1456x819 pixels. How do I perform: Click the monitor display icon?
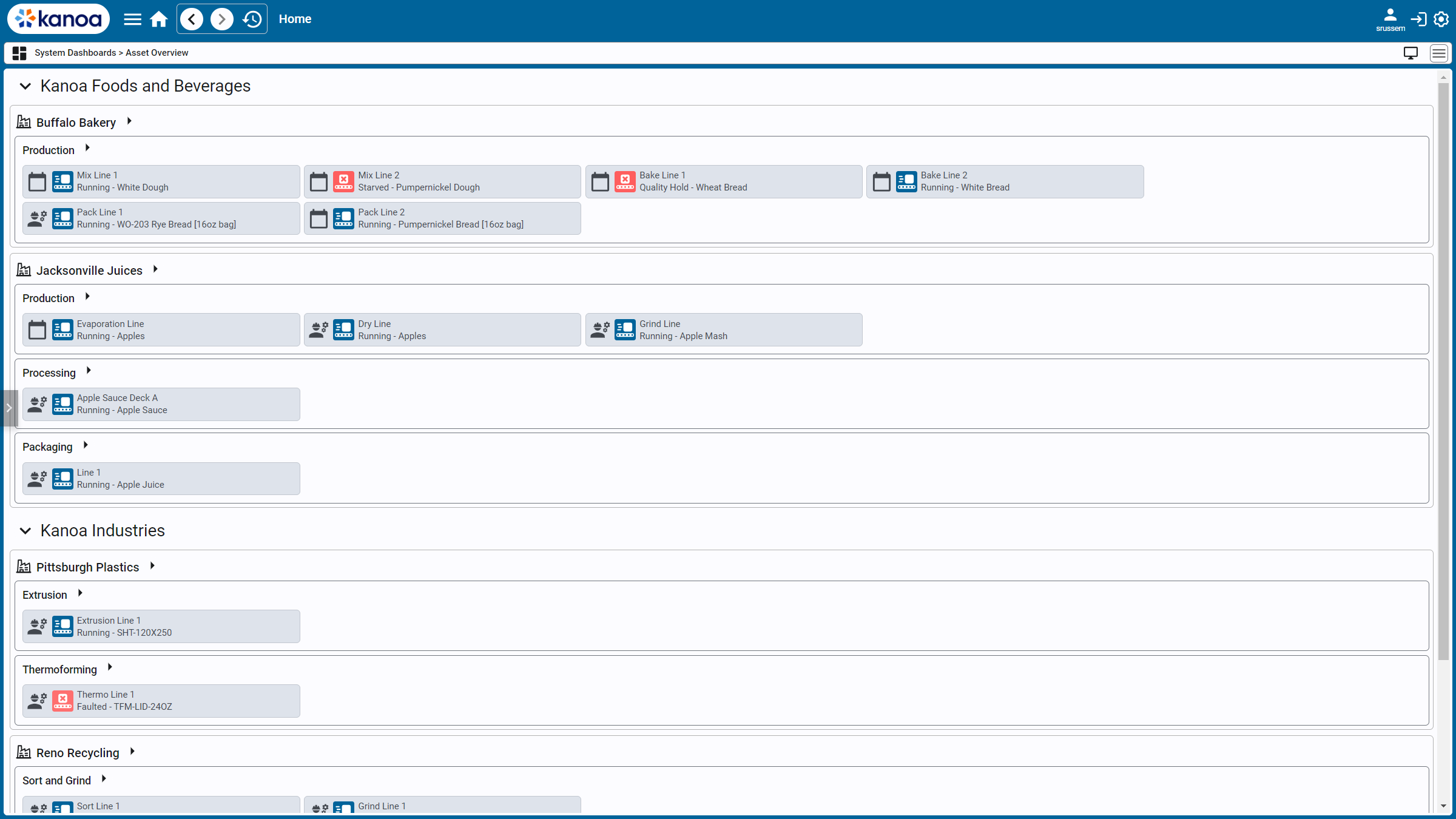click(x=1411, y=53)
